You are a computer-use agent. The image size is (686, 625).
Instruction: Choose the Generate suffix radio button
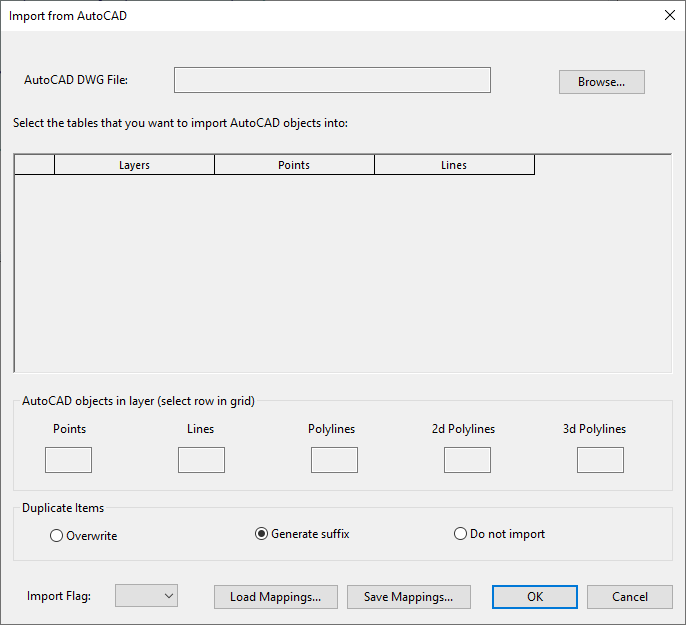[302, 534]
